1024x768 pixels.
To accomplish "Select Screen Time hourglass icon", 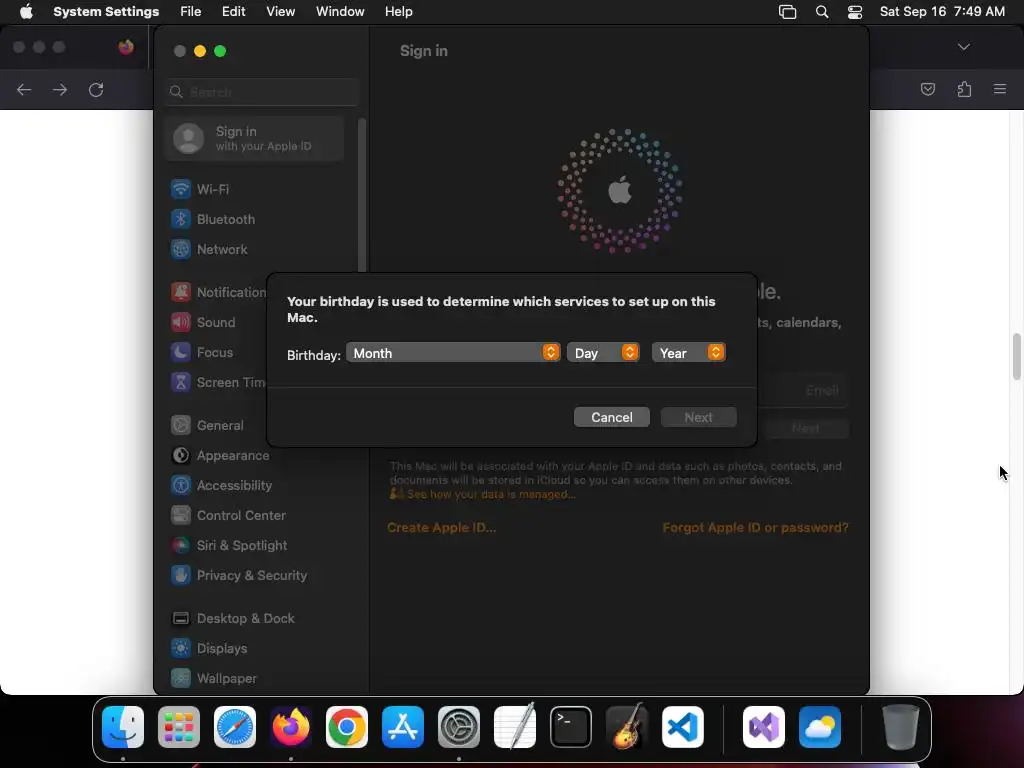I will [181, 383].
